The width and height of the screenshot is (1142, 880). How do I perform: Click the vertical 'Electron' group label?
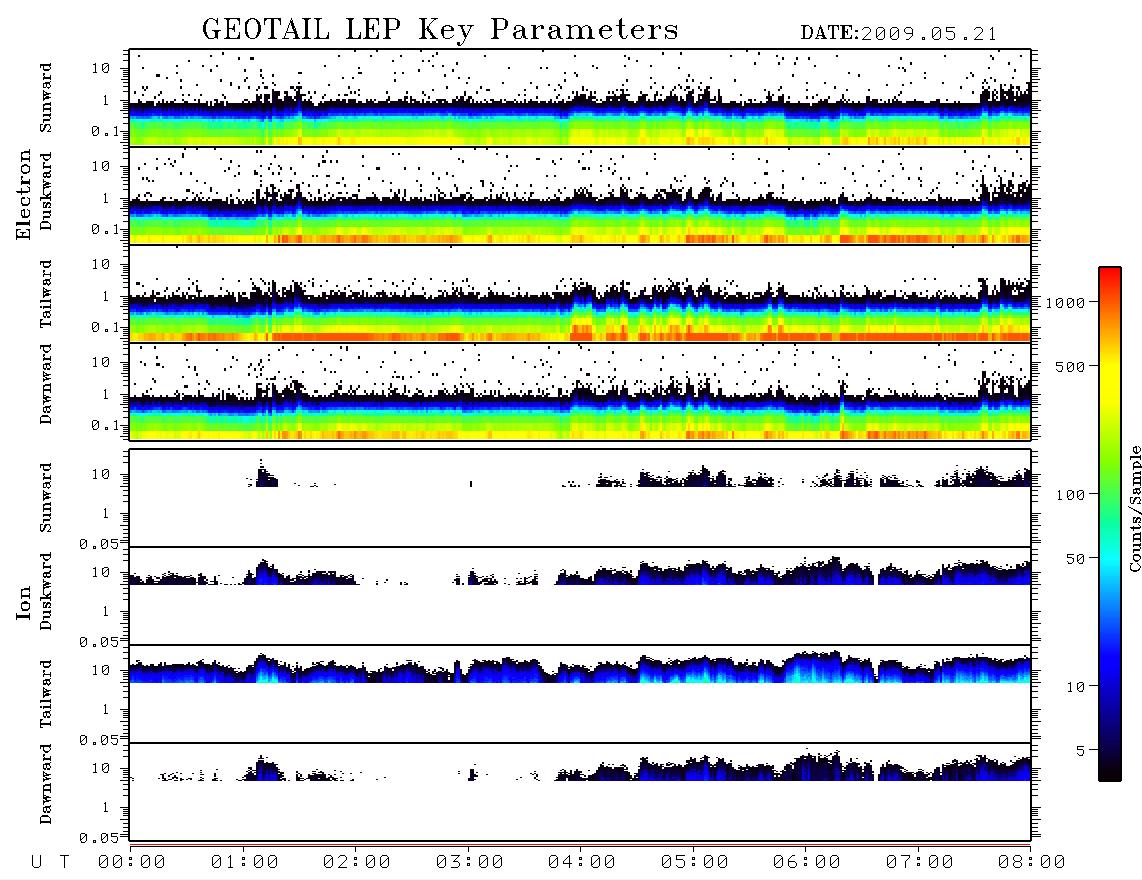click(x=23, y=194)
